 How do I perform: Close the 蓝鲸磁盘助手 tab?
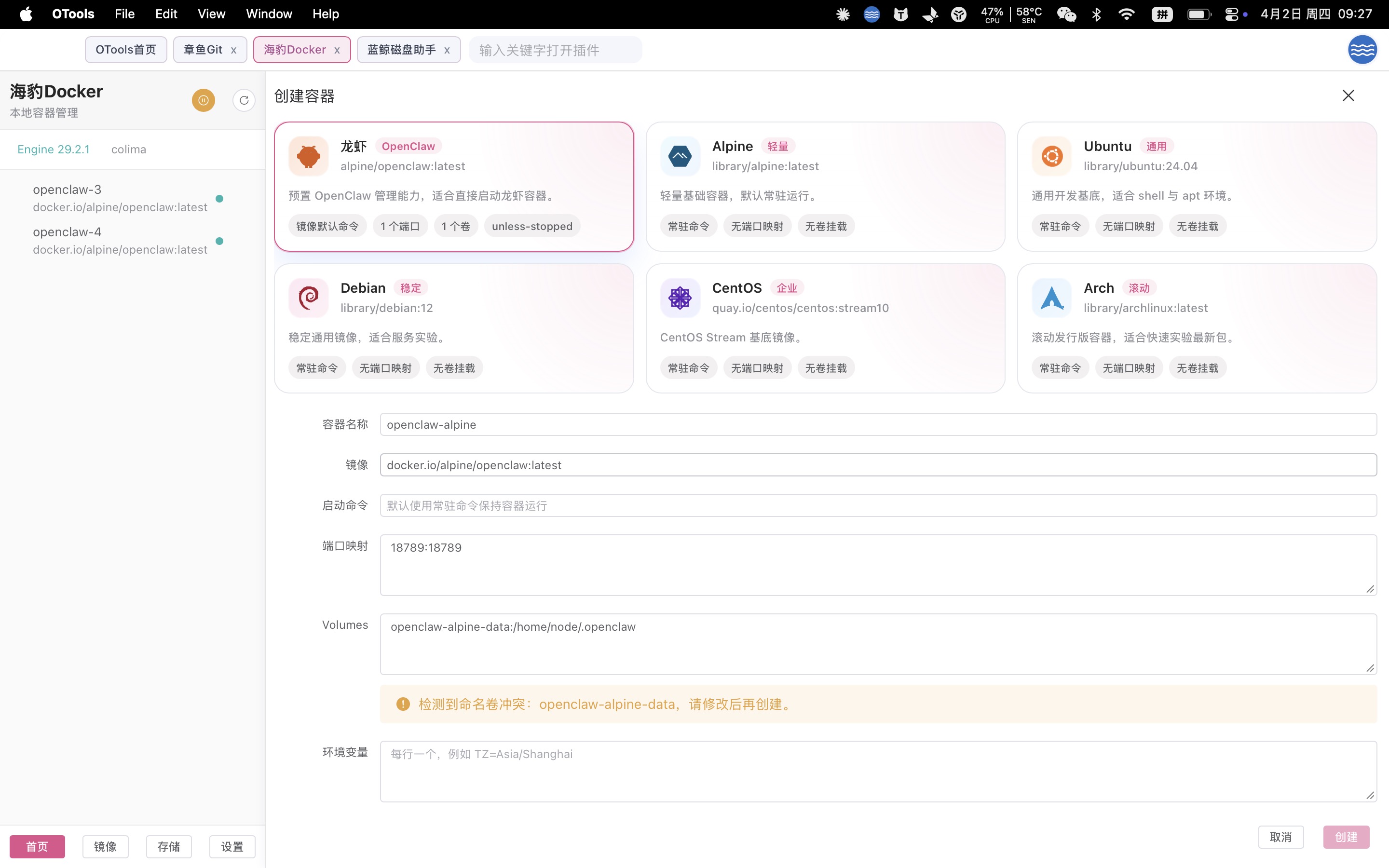pyautogui.click(x=447, y=51)
